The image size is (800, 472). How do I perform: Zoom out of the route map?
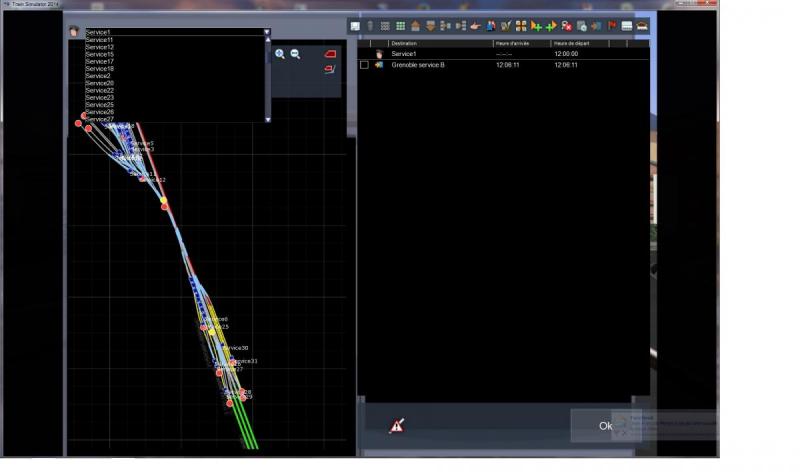tap(295, 54)
